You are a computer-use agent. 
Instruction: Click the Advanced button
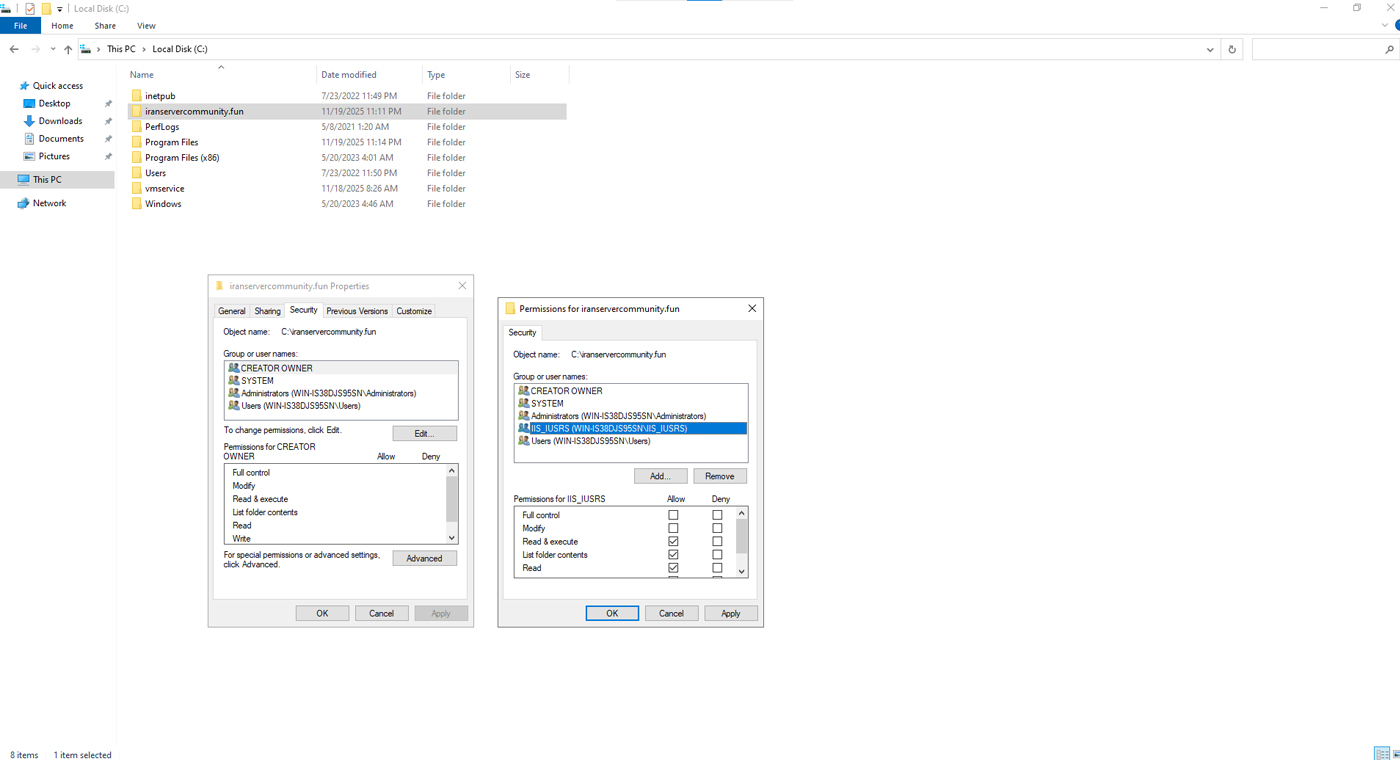(x=424, y=558)
